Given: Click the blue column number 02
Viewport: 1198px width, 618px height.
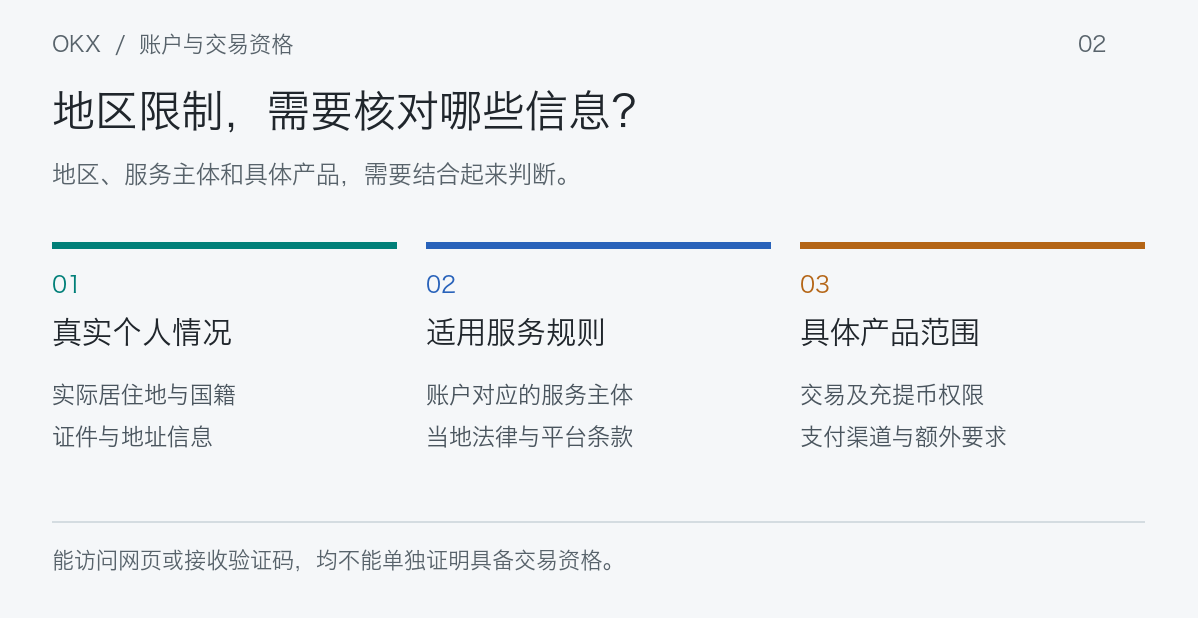Looking at the screenshot, I should 441,285.
